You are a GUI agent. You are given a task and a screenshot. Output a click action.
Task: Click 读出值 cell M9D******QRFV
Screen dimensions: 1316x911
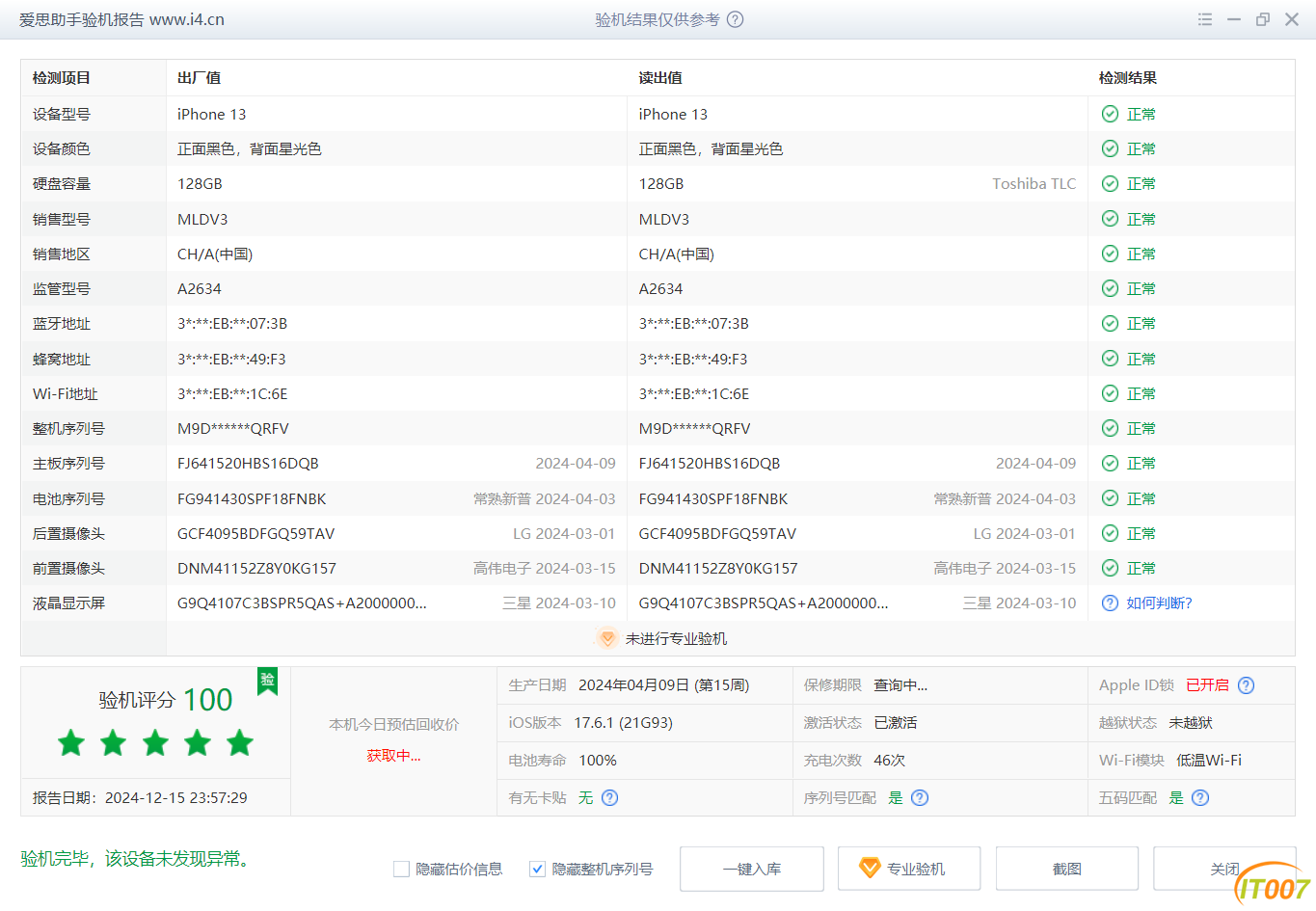pos(694,428)
